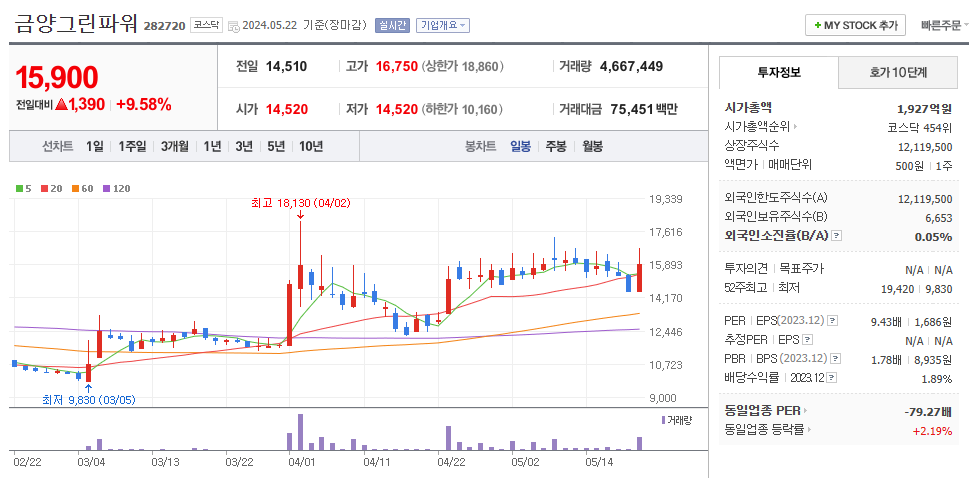Click the tall 04/01 volume bar
Image resolution: width=976 pixels, height=478 pixels.
300,432
